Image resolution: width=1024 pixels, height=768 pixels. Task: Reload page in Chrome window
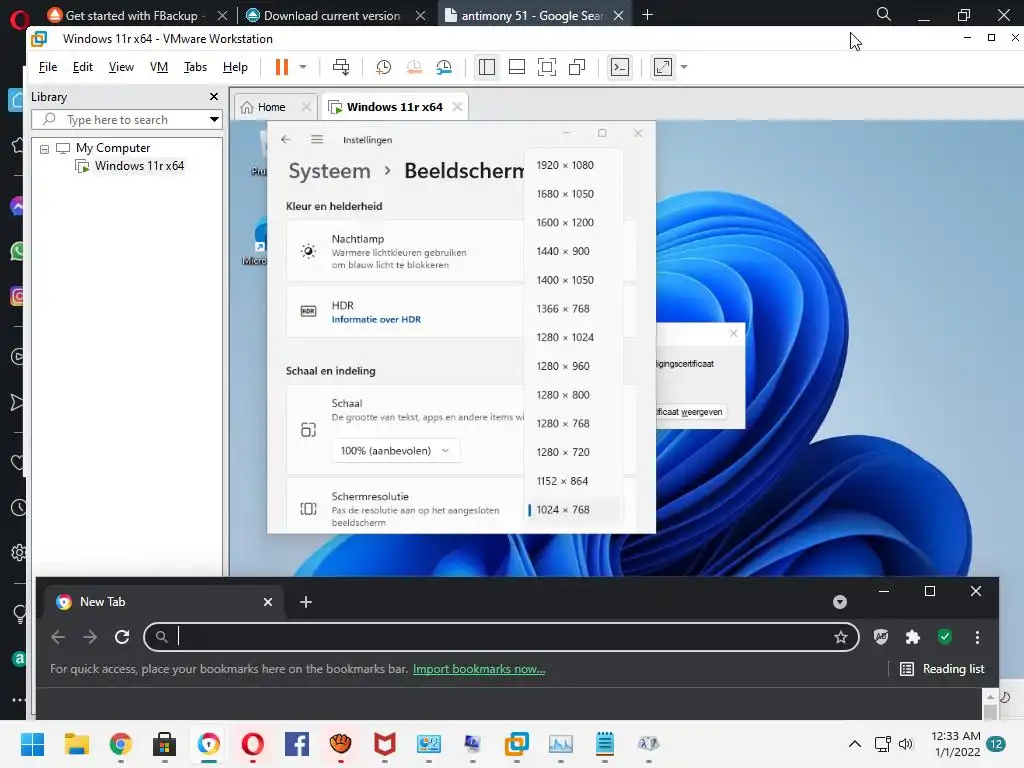click(x=122, y=637)
